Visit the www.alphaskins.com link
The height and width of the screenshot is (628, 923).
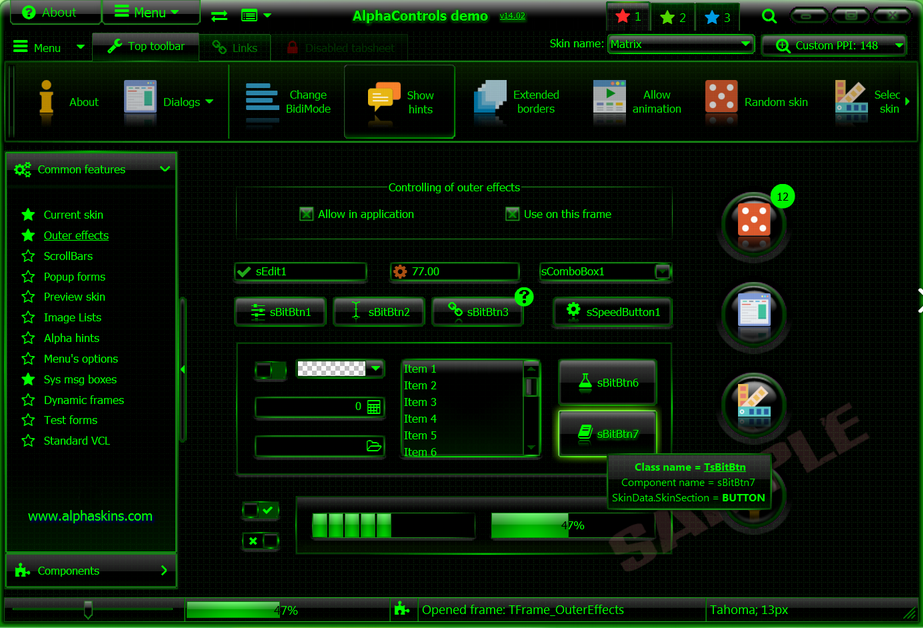[90, 516]
